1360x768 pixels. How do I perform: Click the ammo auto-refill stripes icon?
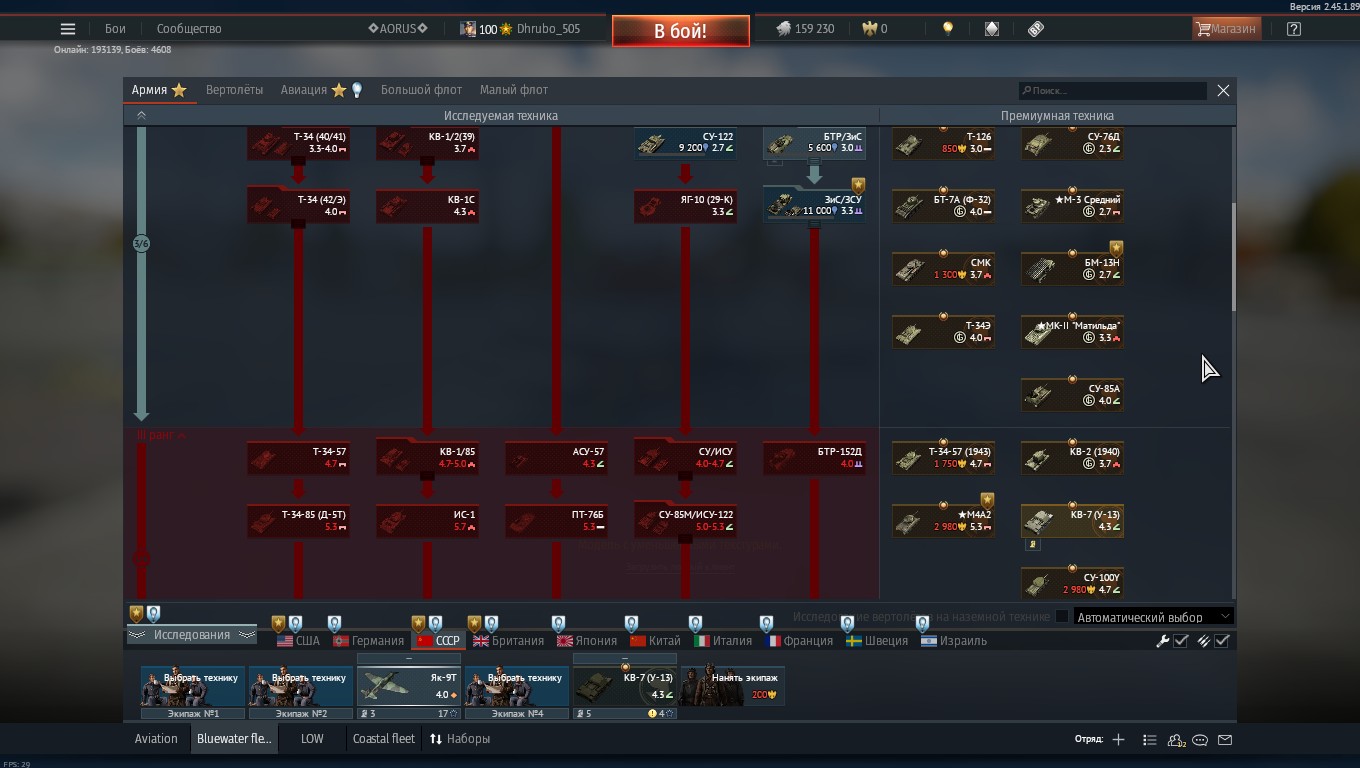[x=1203, y=641]
